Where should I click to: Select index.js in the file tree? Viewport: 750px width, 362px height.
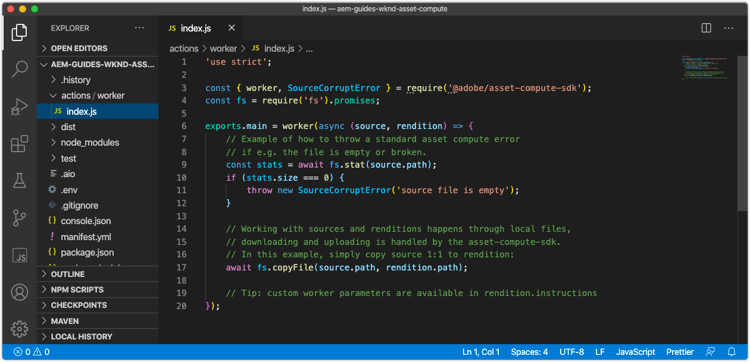[98, 111]
